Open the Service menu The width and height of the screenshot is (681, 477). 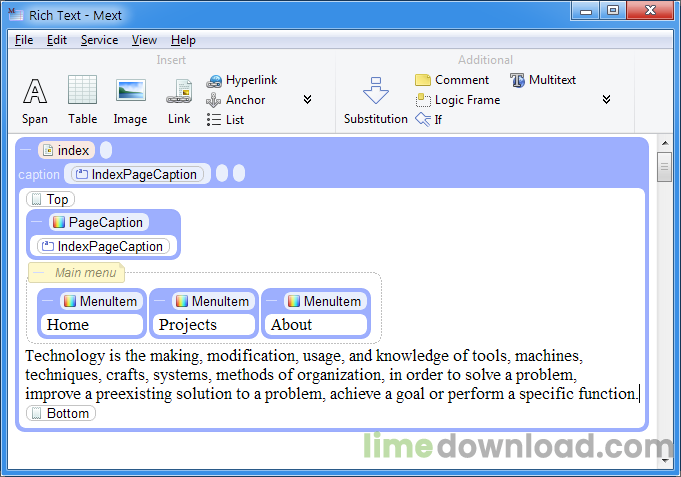tap(99, 40)
